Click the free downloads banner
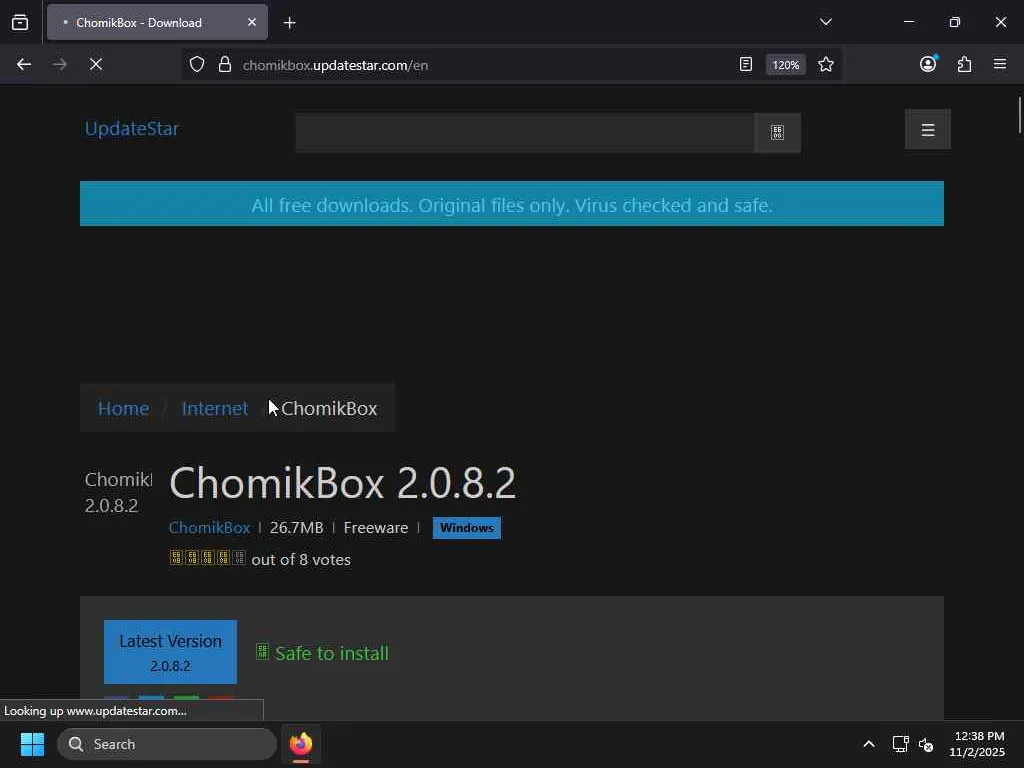This screenshot has width=1024, height=768. click(511, 204)
